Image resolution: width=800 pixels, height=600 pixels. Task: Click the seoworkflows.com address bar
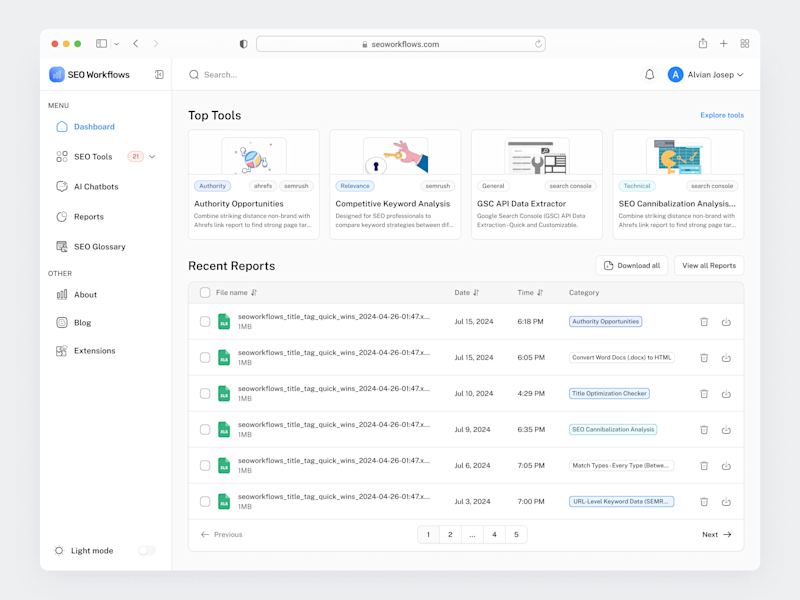(x=401, y=44)
